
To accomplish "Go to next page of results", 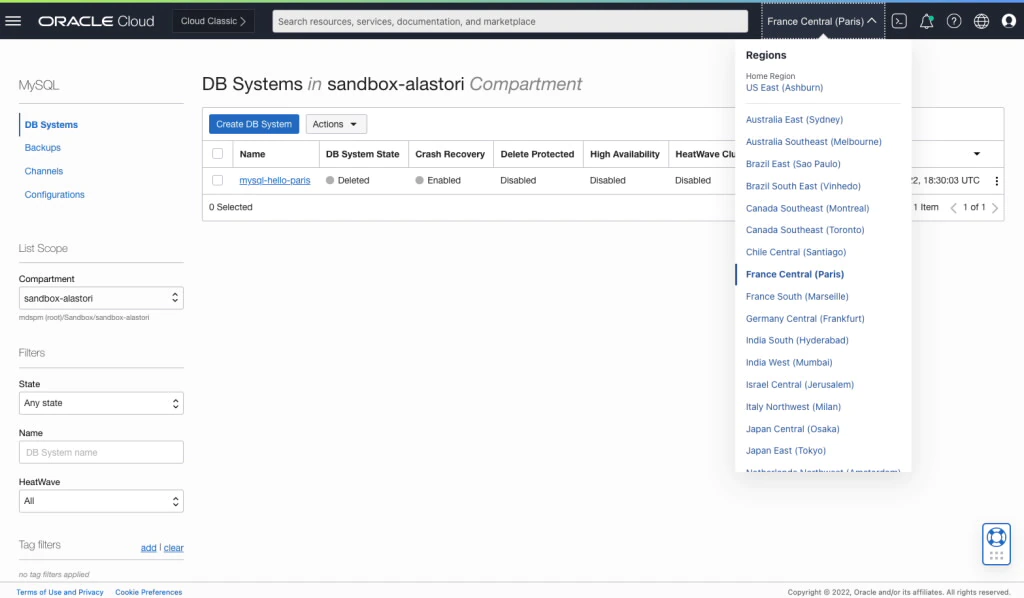I will [995, 208].
